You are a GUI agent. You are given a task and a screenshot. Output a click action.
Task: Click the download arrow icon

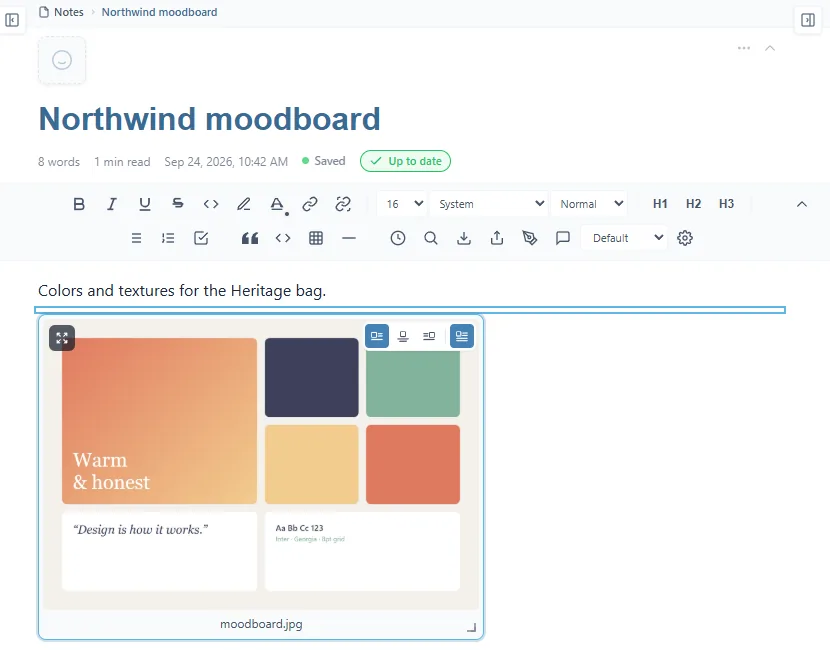(464, 238)
